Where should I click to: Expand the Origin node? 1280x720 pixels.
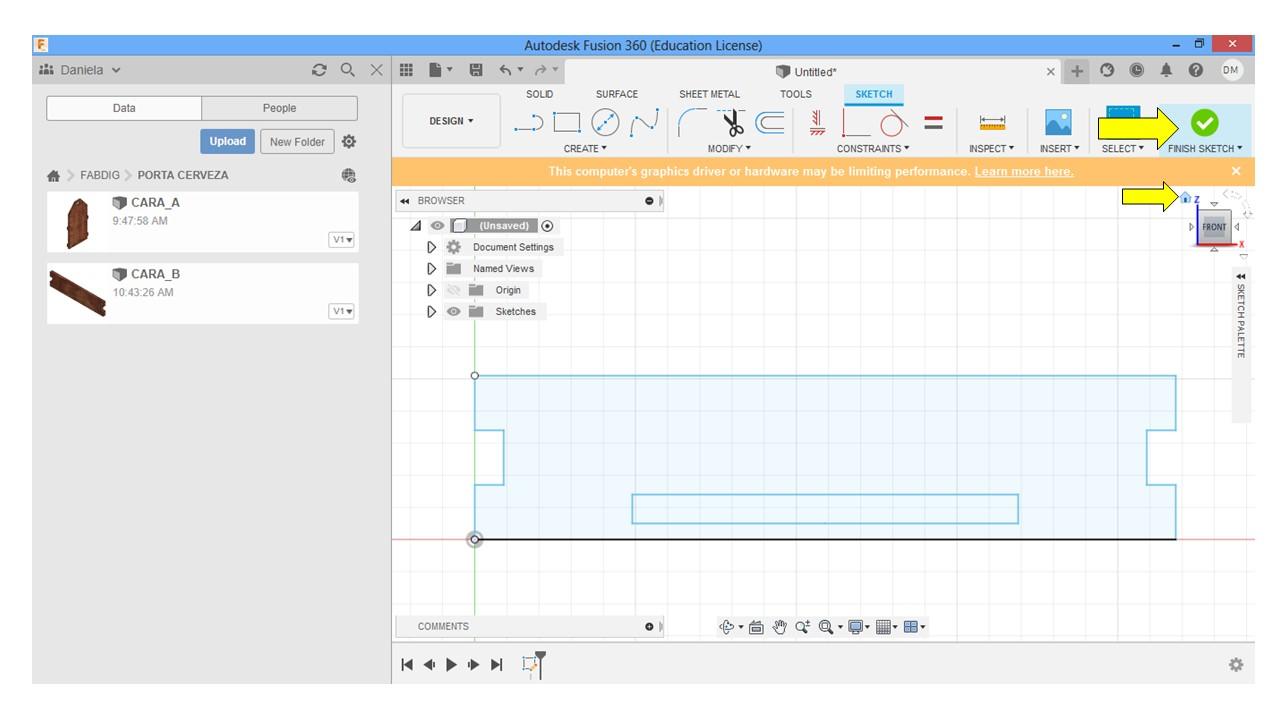point(432,290)
